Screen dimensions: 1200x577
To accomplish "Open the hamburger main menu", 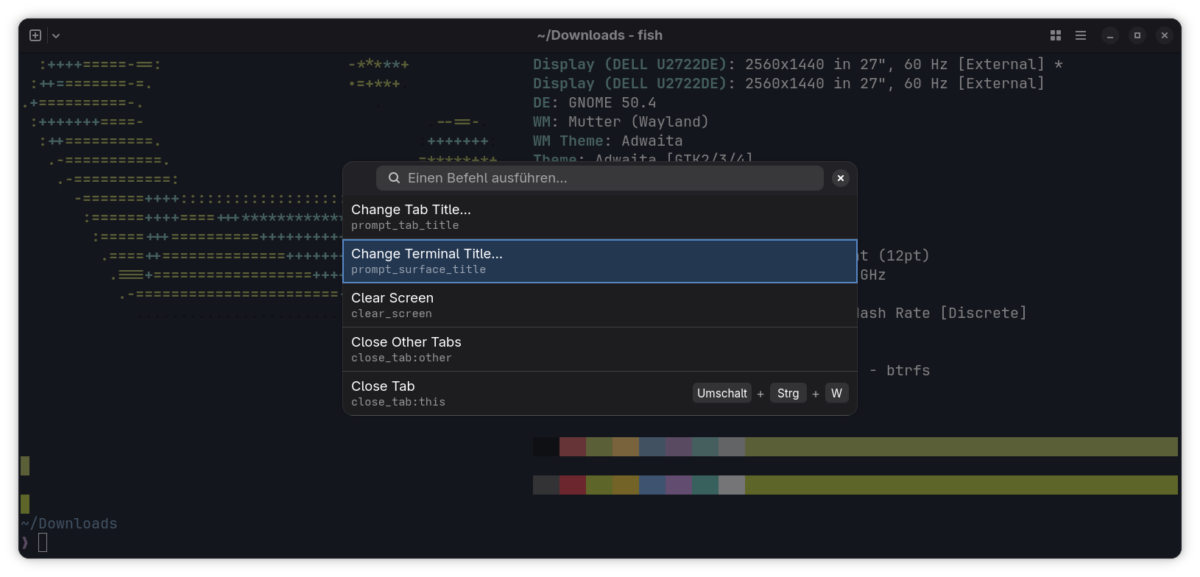I will 1081,35.
